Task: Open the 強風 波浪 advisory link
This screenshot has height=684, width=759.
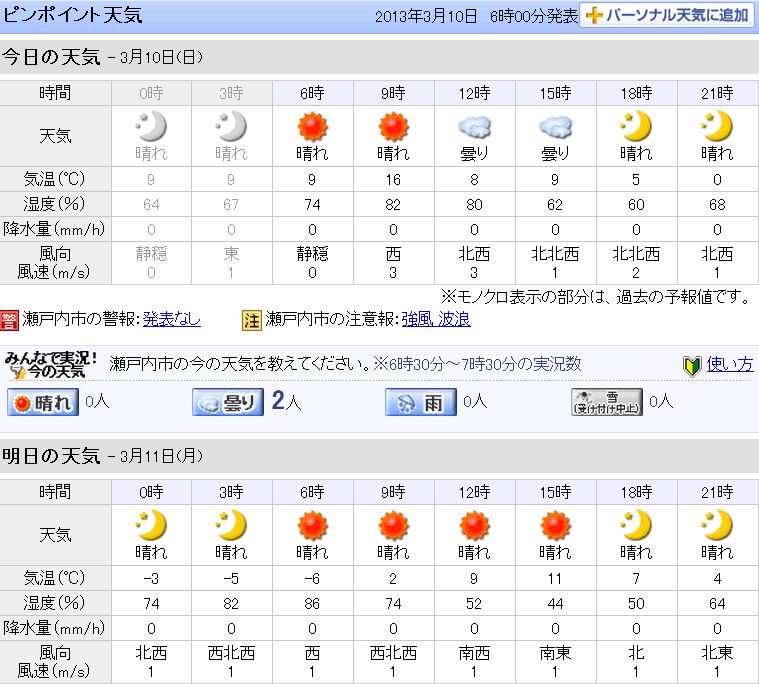Action: click(436, 319)
